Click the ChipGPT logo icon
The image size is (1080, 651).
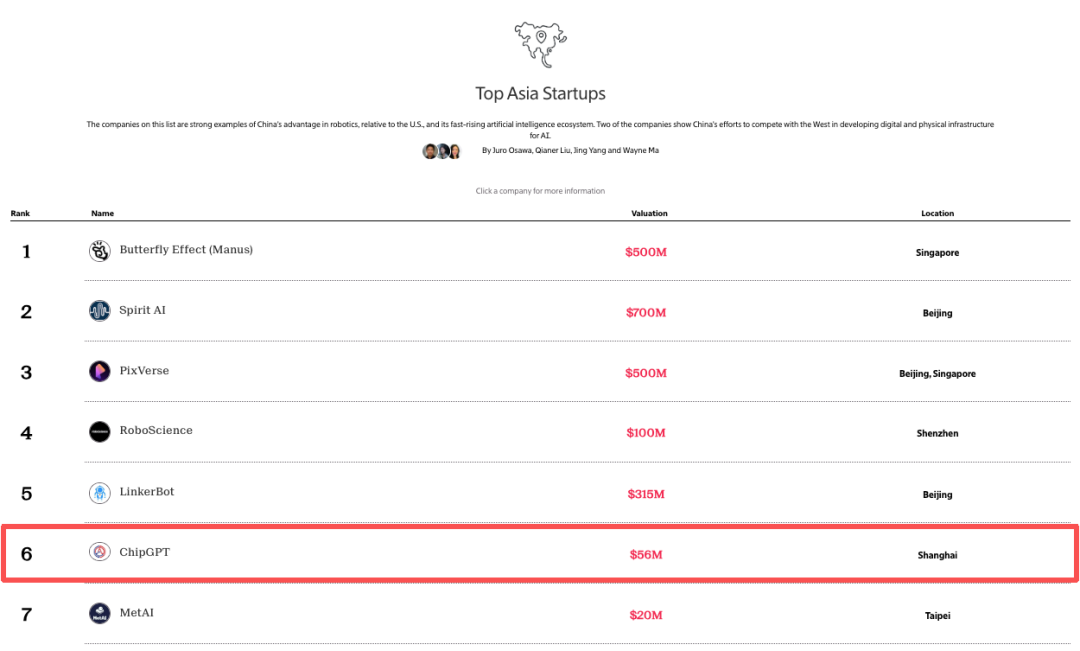coord(99,552)
